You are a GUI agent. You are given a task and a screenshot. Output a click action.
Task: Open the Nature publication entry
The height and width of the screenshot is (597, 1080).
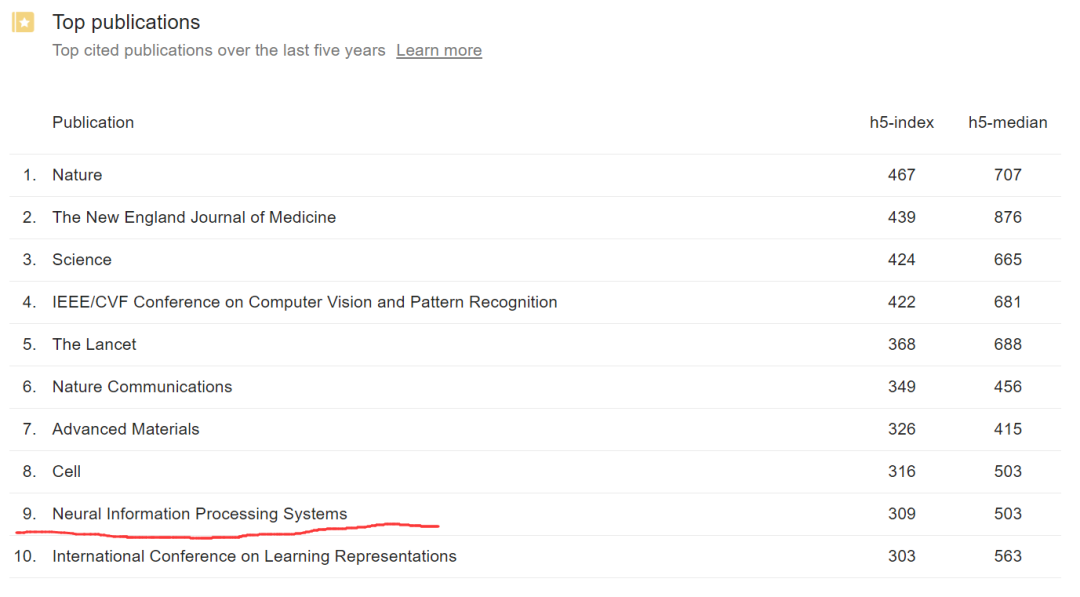(77, 175)
